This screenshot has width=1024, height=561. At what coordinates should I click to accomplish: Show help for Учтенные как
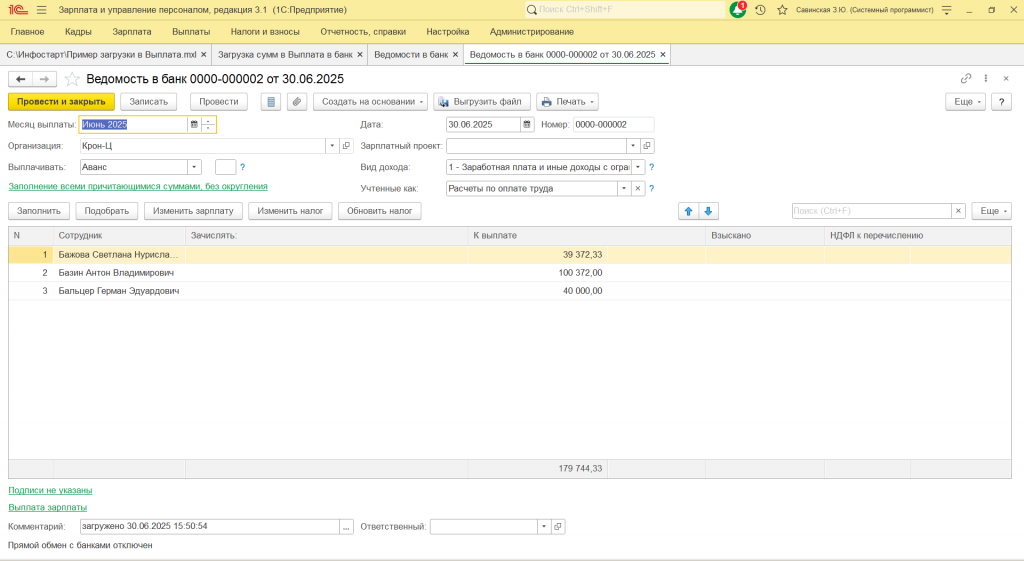coord(651,189)
